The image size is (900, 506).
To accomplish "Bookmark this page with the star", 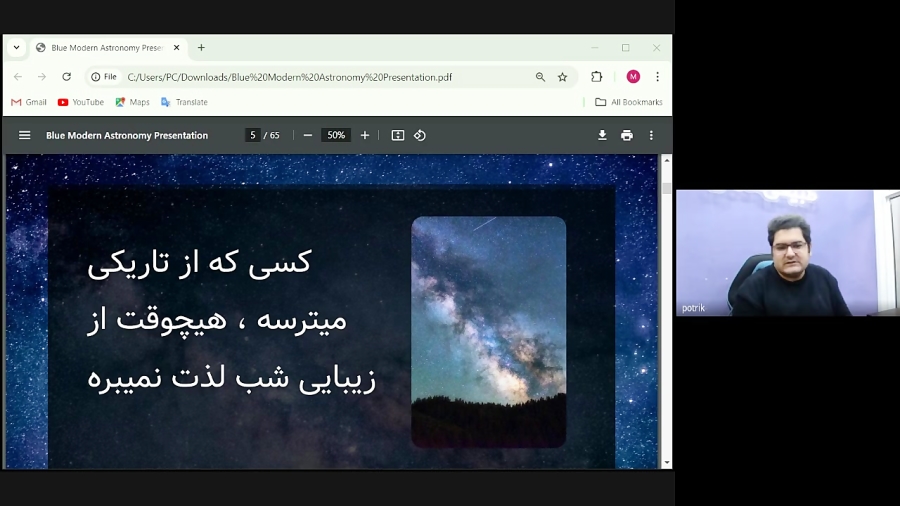I will 562,77.
